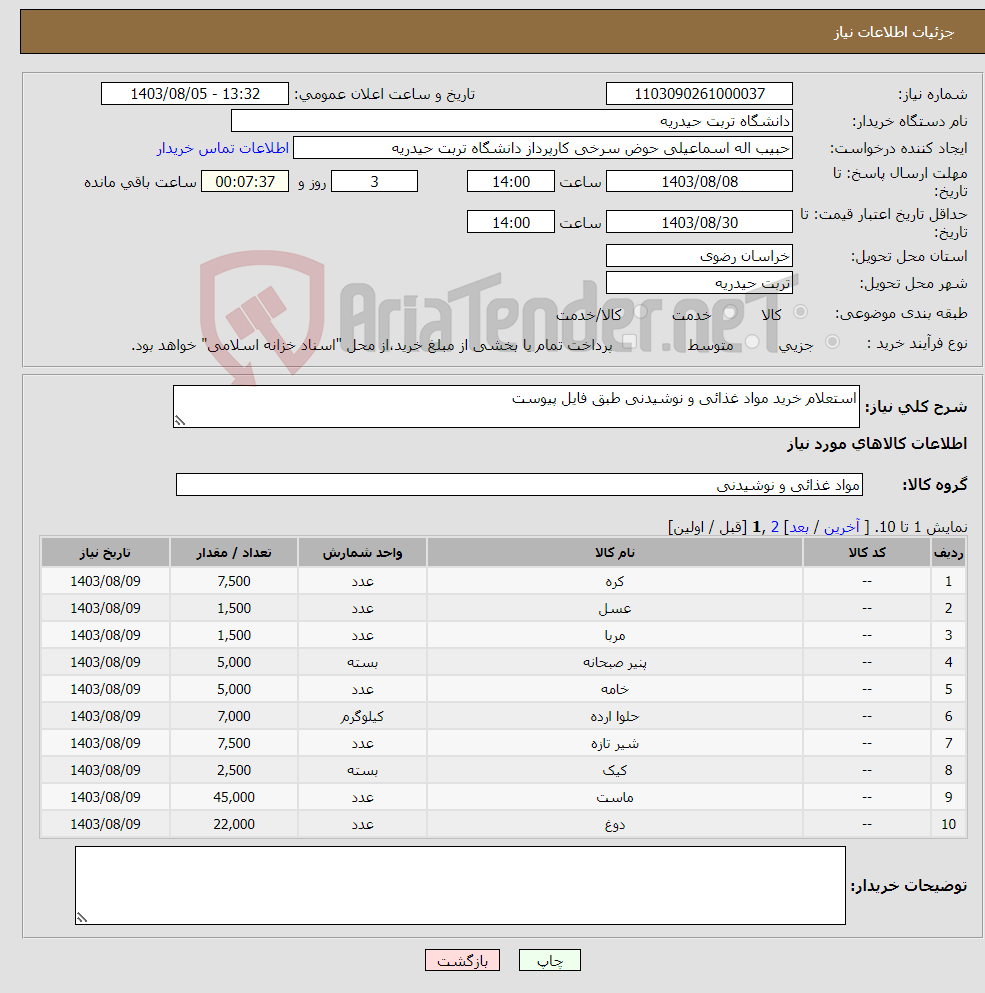Click the delivery province field خراسان رضوی
The width and height of the screenshot is (985, 993).
click(x=699, y=256)
